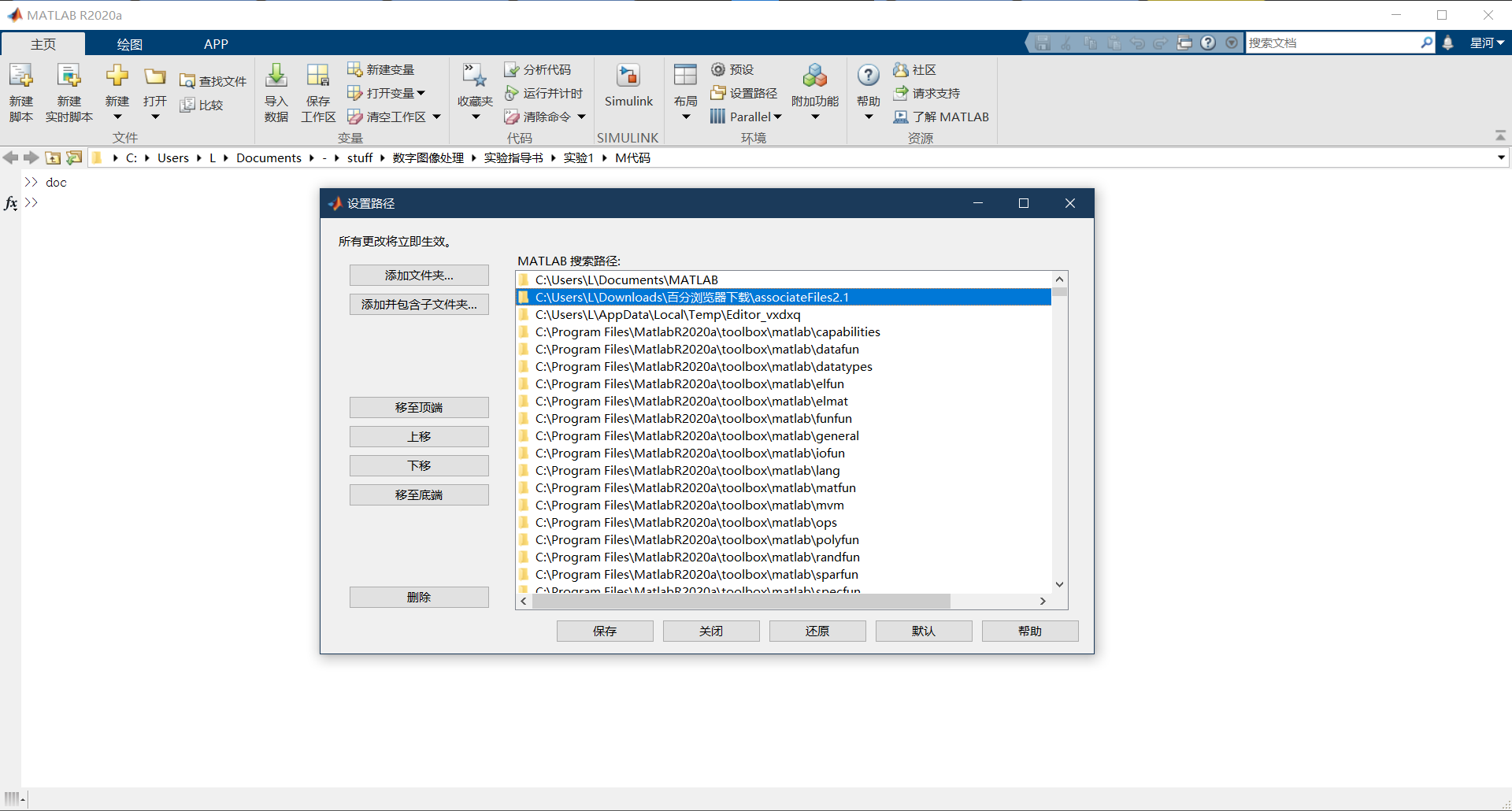Open Preferences (预设)

(x=732, y=70)
